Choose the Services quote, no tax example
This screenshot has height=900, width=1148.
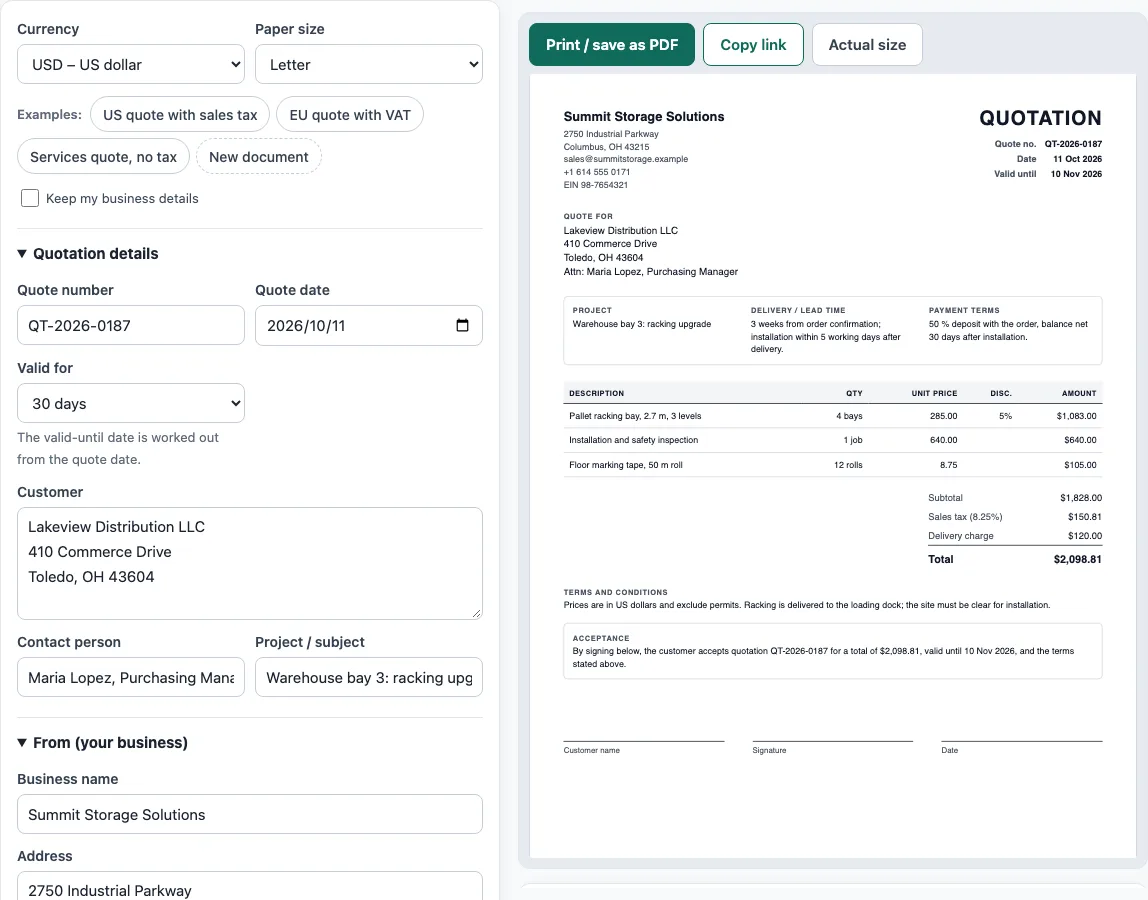tap(103, 157)
